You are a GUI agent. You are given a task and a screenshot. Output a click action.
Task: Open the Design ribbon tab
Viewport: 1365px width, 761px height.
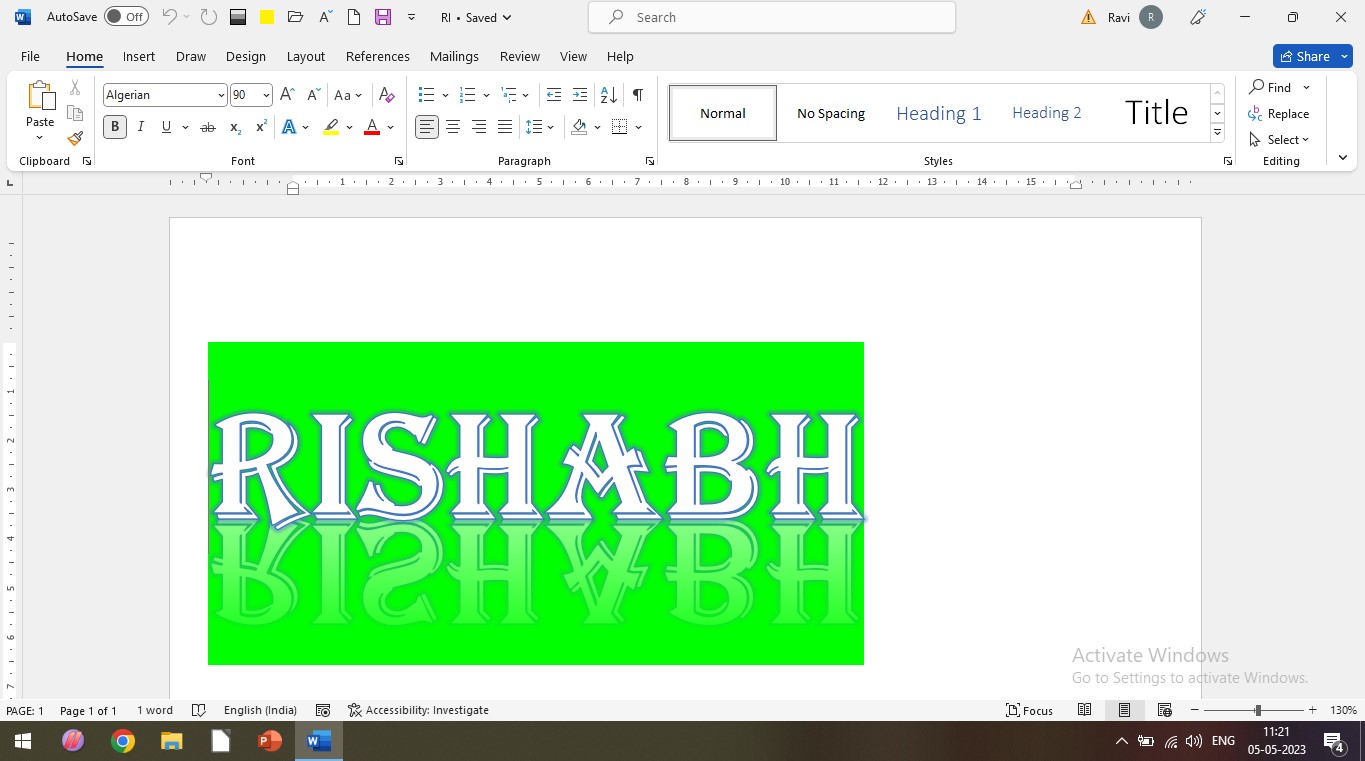click(246, 57)
